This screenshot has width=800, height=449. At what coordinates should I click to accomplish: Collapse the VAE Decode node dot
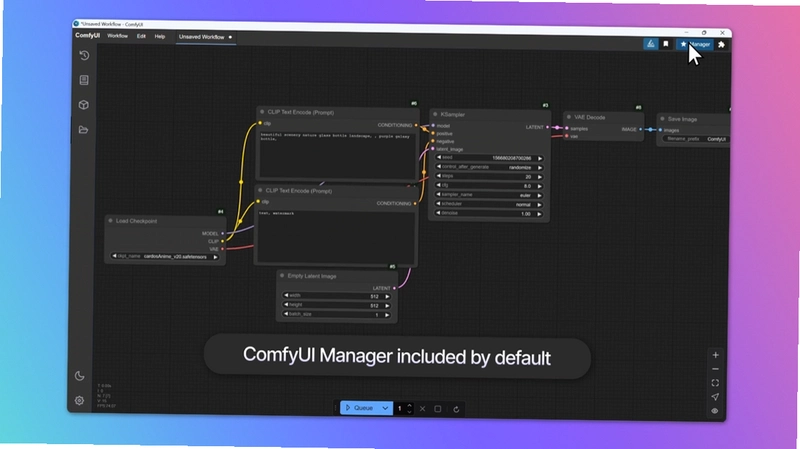[x=569, y=117]
